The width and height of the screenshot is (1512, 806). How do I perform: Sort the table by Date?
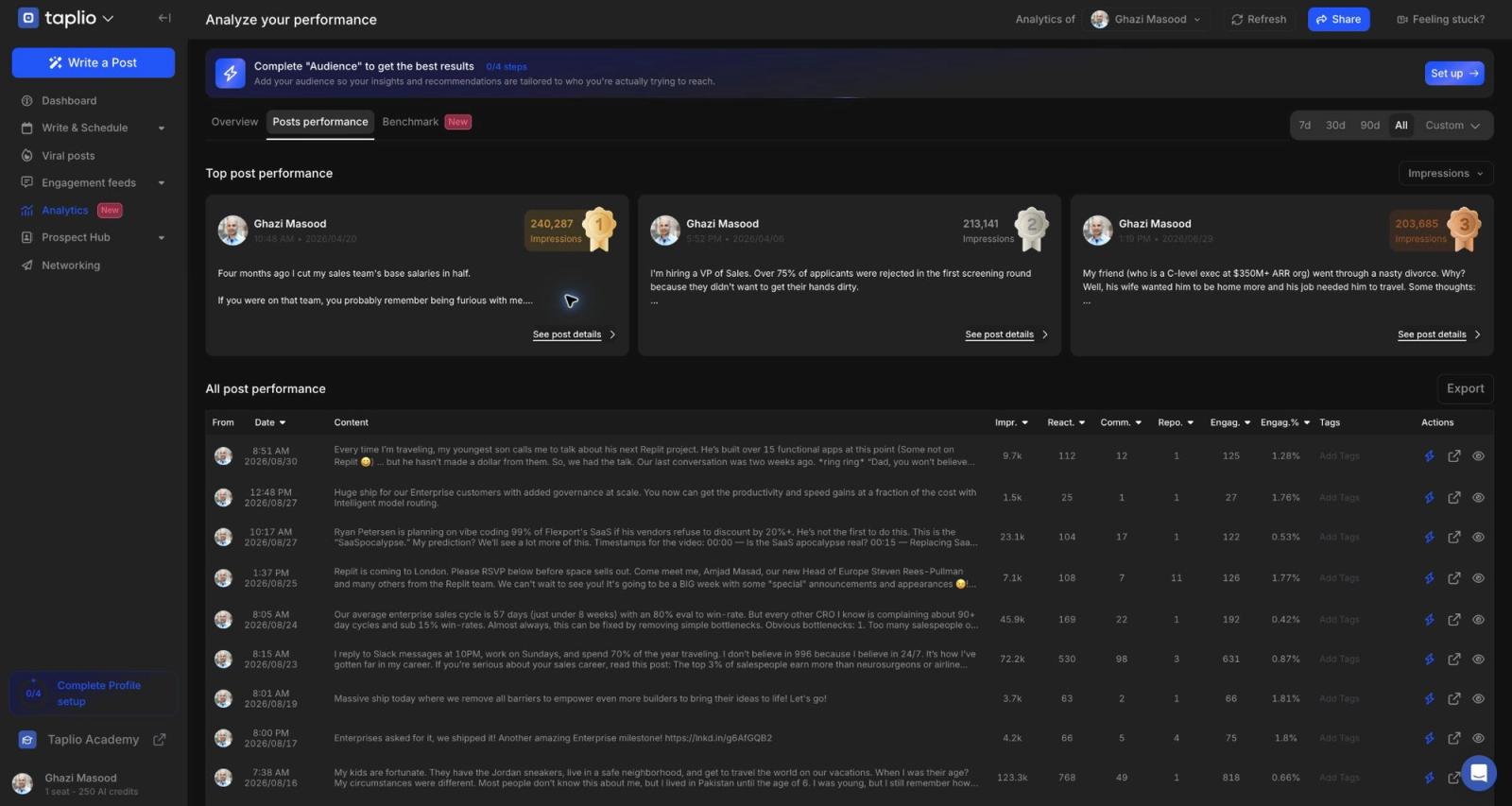coord(270,422)
